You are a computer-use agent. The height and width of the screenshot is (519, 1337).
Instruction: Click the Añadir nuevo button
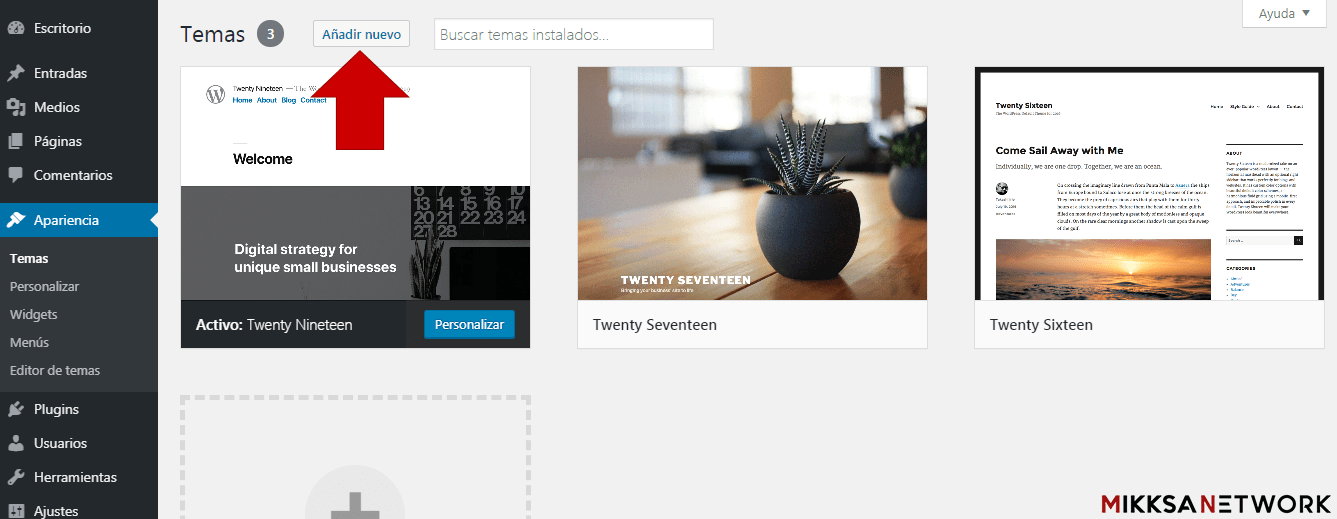click(x=361, y=34)
